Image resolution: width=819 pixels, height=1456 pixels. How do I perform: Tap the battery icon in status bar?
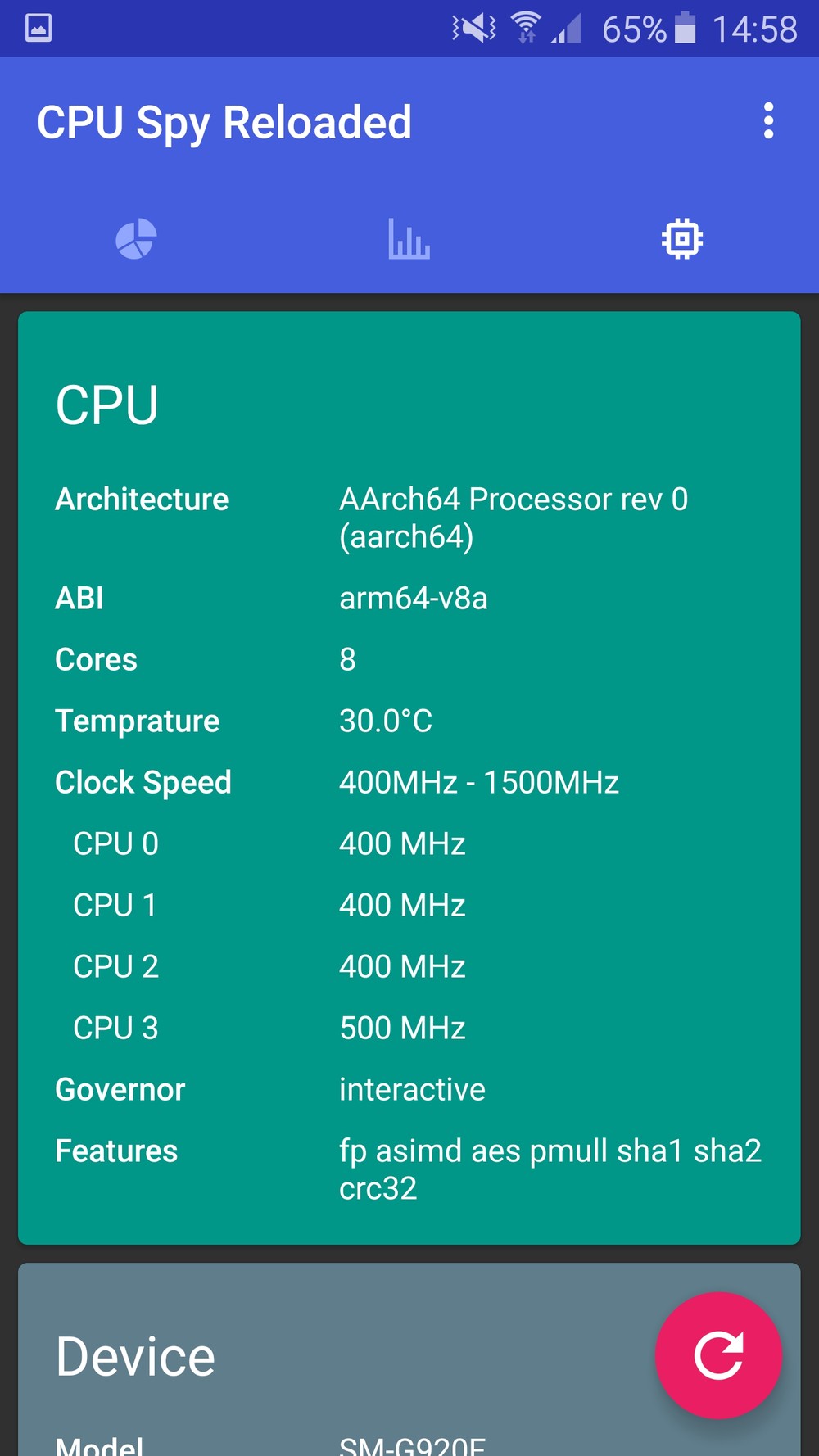pos(685,28)
